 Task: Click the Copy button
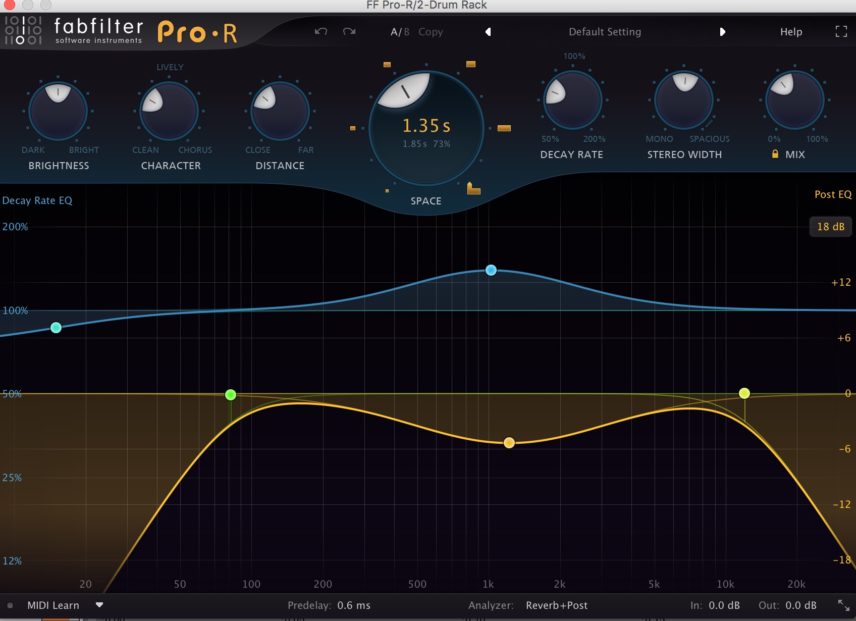[431, 32]
